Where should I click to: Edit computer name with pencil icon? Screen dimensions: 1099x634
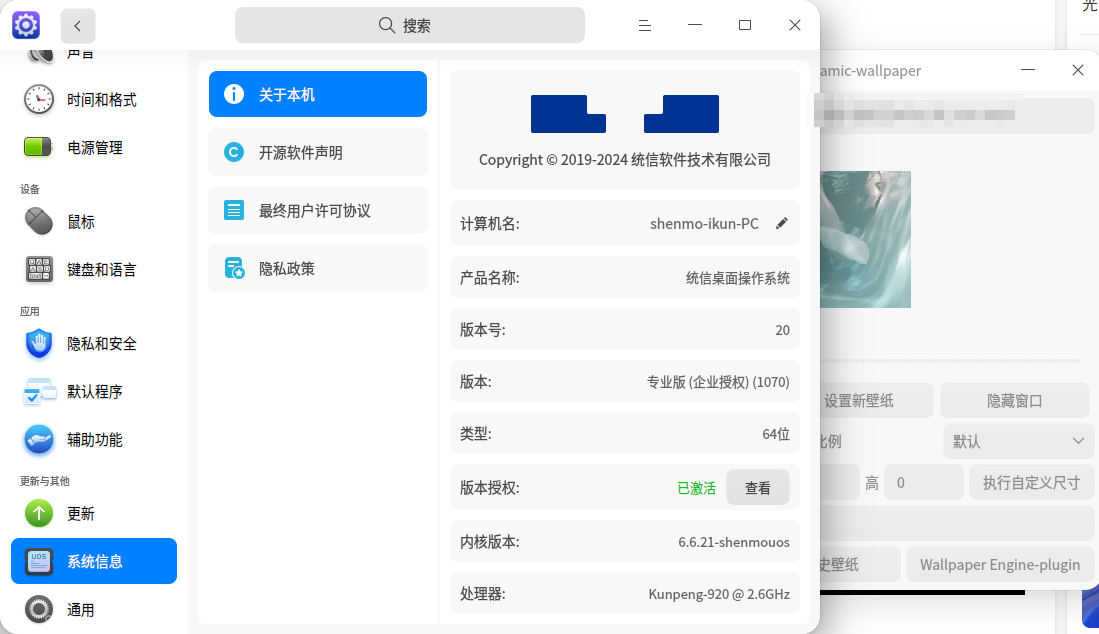781,223
